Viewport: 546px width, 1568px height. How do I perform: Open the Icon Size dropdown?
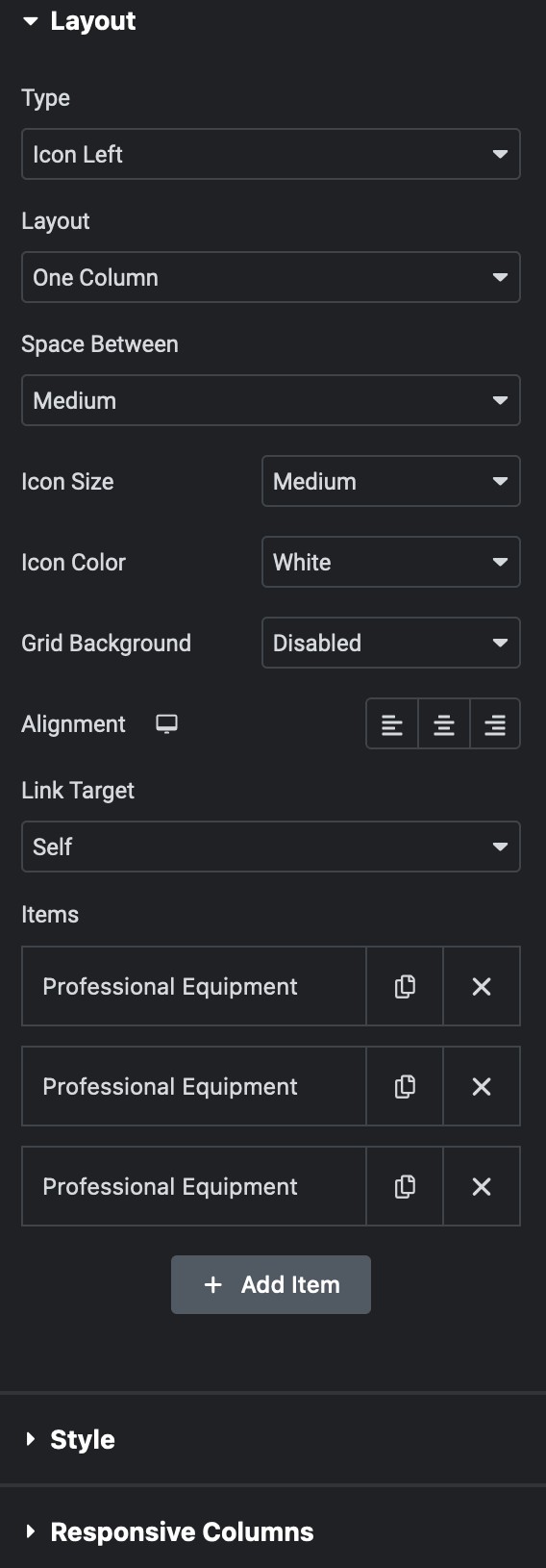coord(391,481)
